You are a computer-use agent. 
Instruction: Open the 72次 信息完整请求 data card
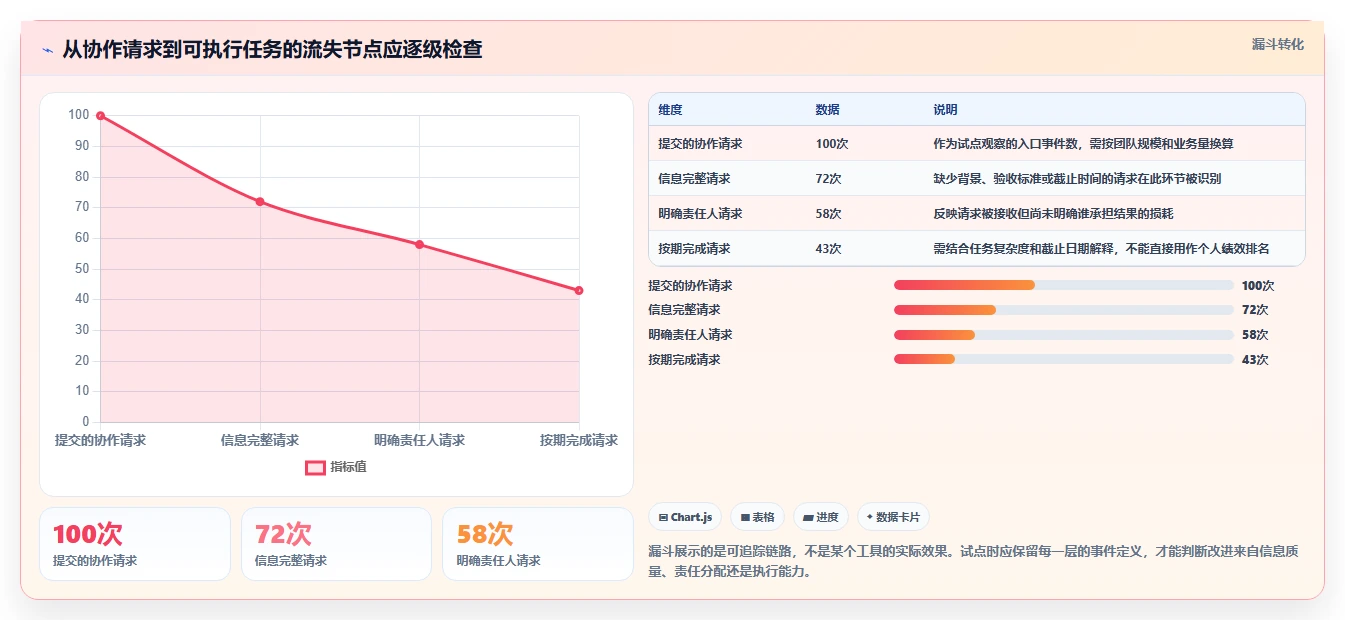click(x=336, y=544)
